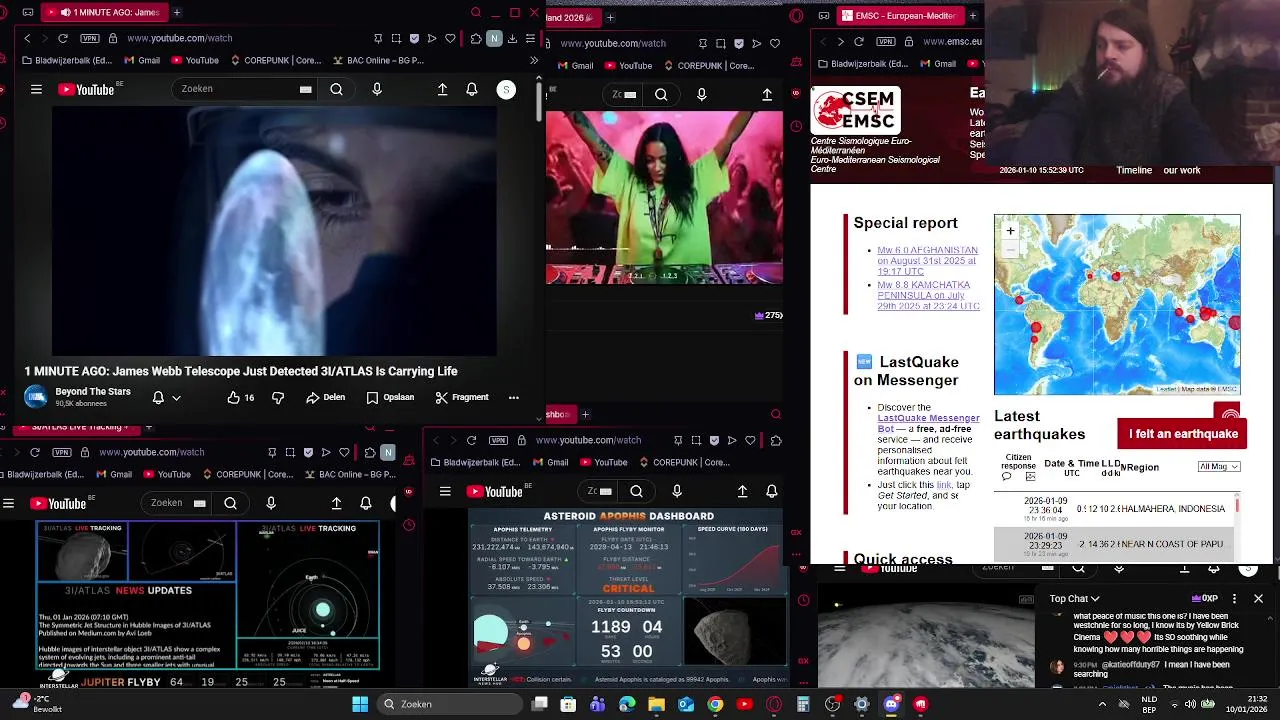This screenshot has width=1280, height=720.
Task: Click the top-left YouTube page scrollbar
Action: [540, 100]
